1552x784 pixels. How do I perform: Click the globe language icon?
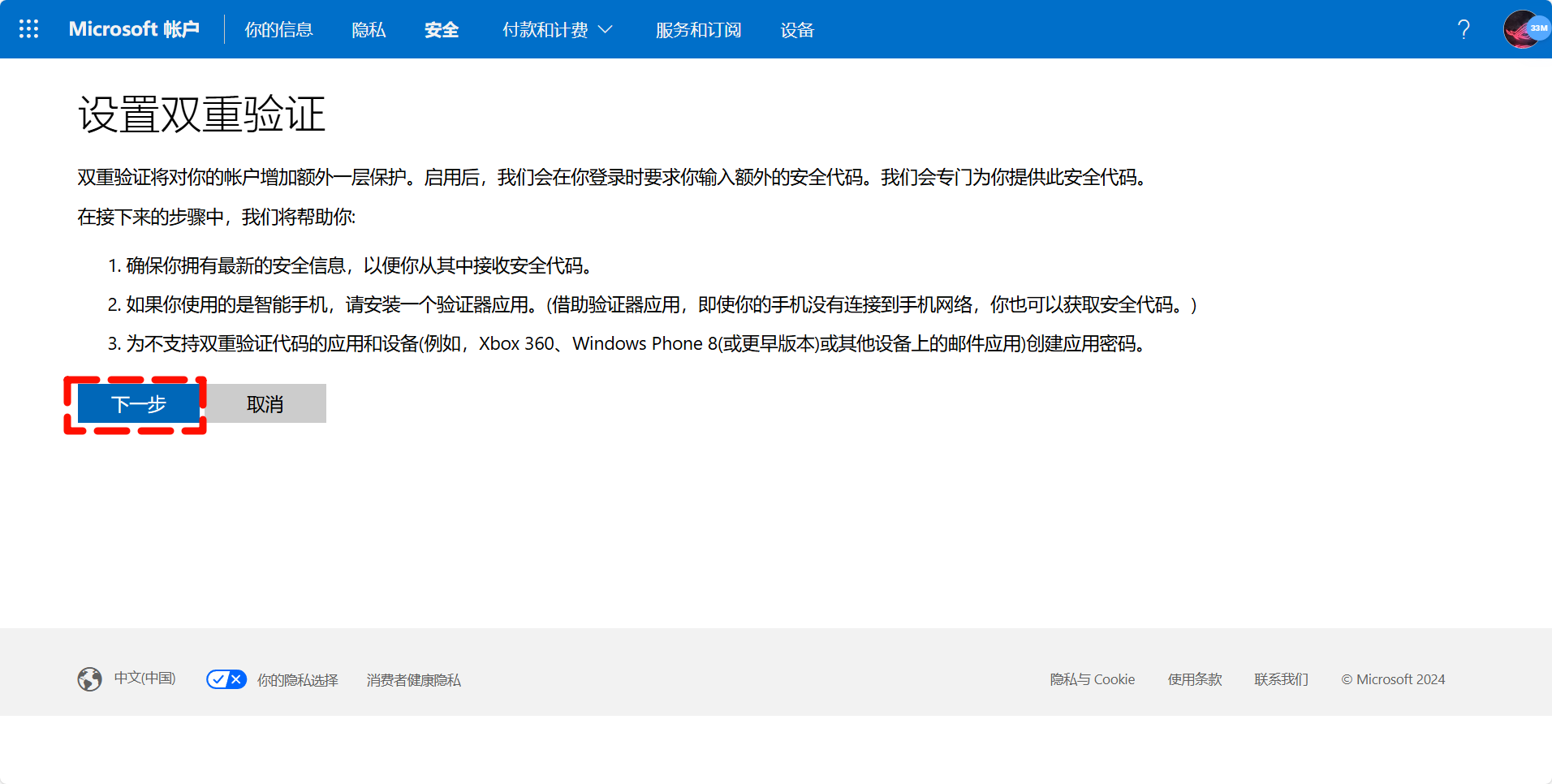click(89, 678)
